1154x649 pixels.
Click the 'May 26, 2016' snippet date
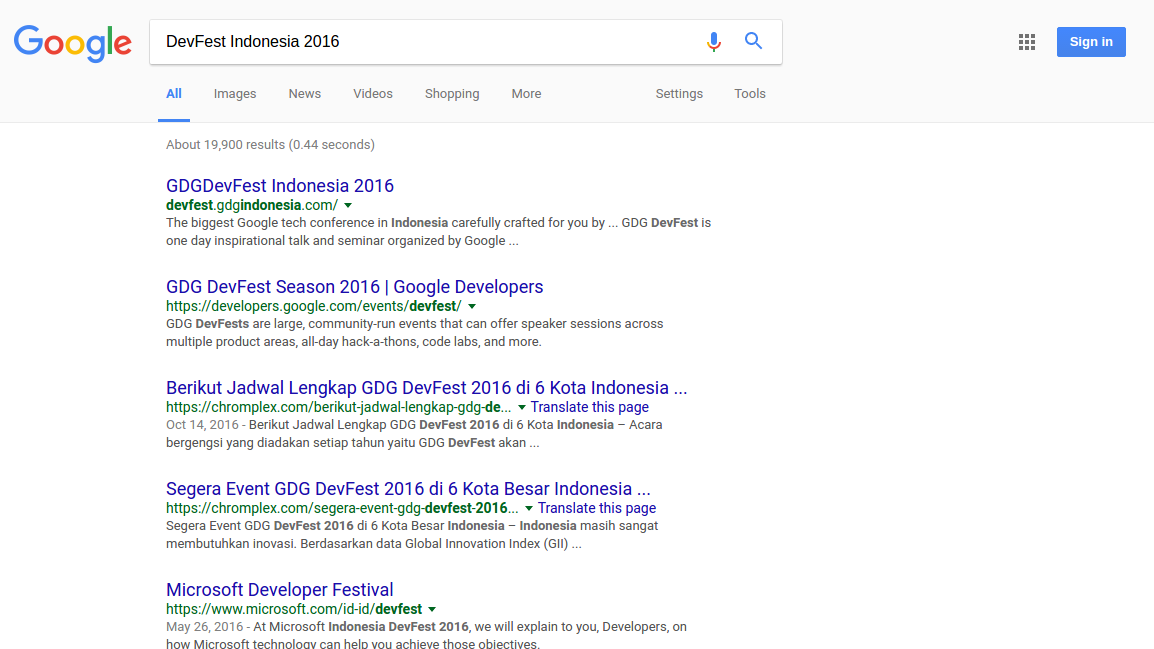click(x=205, y=627)
